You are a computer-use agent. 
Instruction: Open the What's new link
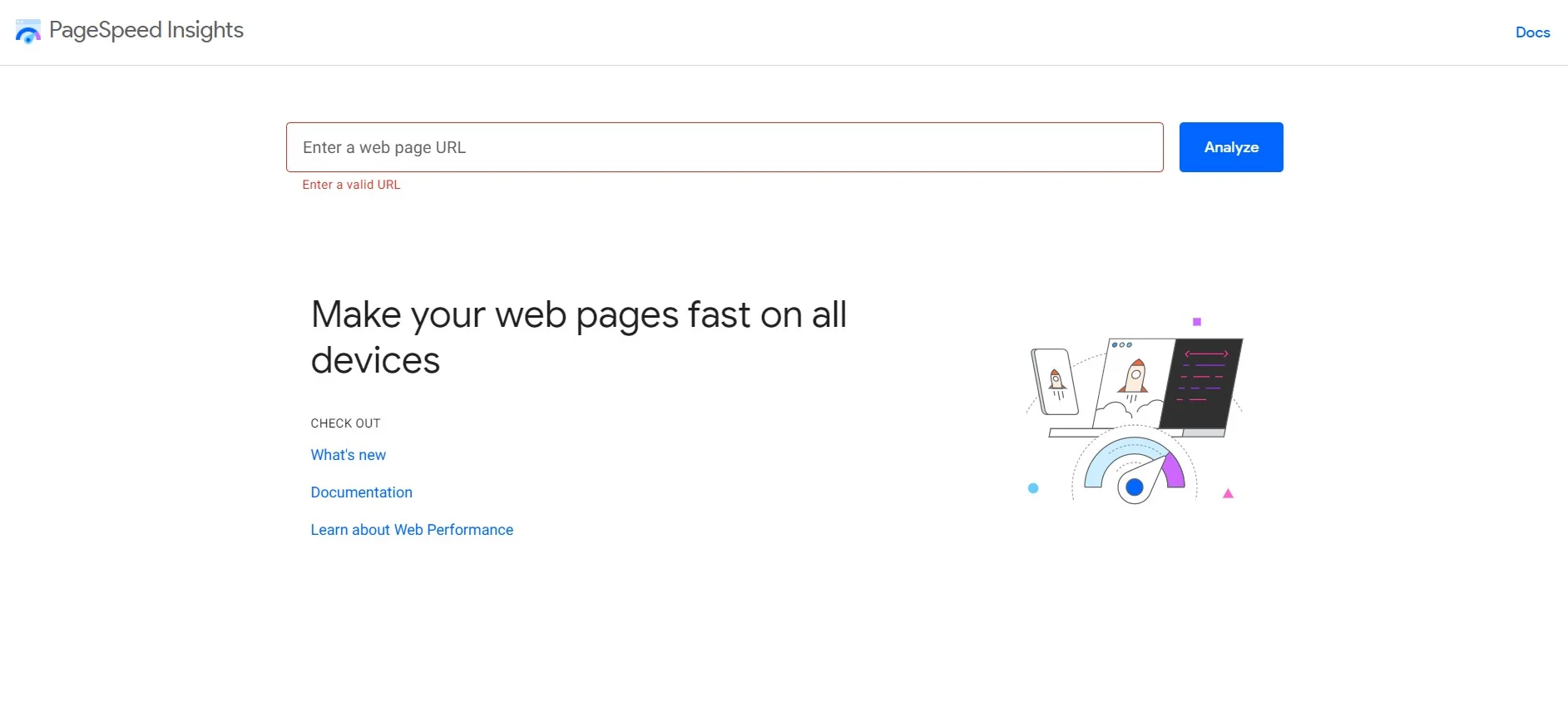(x=348, y=455)
